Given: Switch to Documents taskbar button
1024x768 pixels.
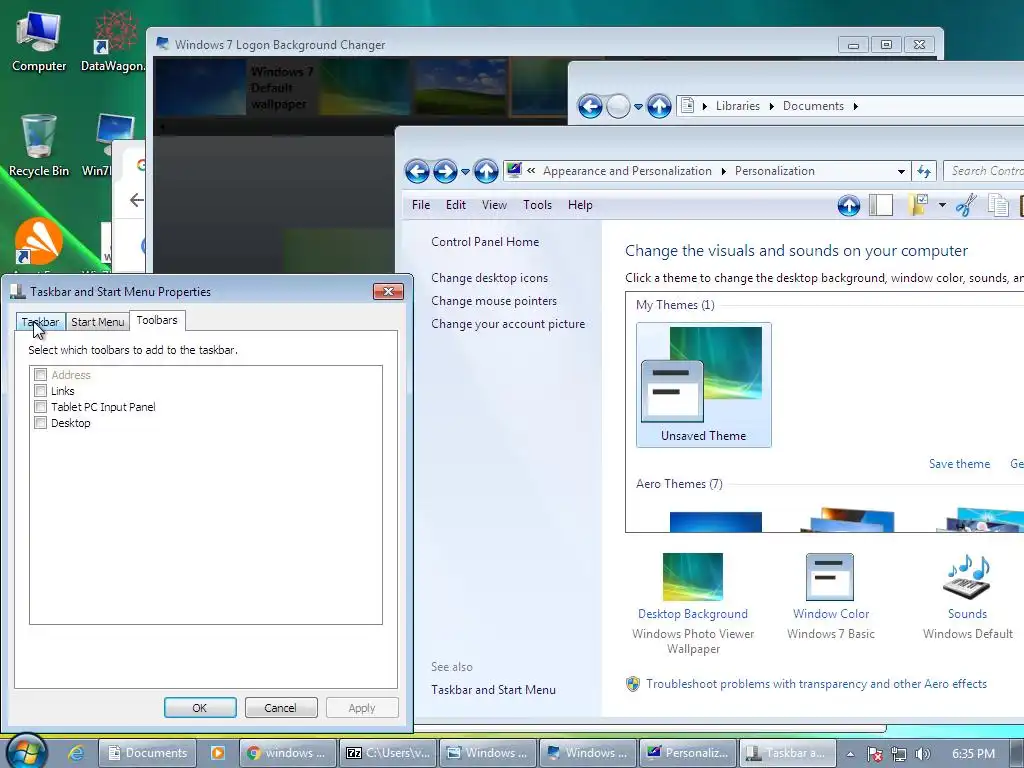Looking at the screenshot, I should coord(147,753).
